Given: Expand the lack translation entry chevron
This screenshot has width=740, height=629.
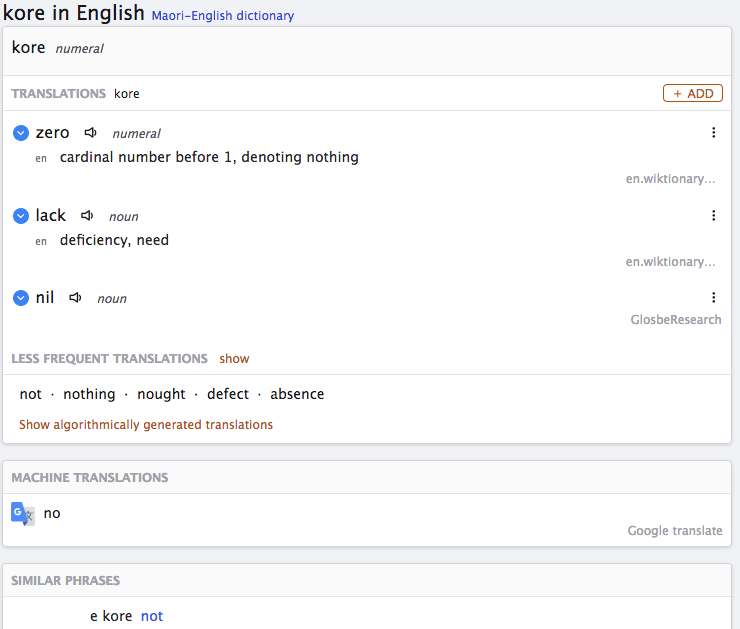Looking at the screenshot, I should coord(21,216).
